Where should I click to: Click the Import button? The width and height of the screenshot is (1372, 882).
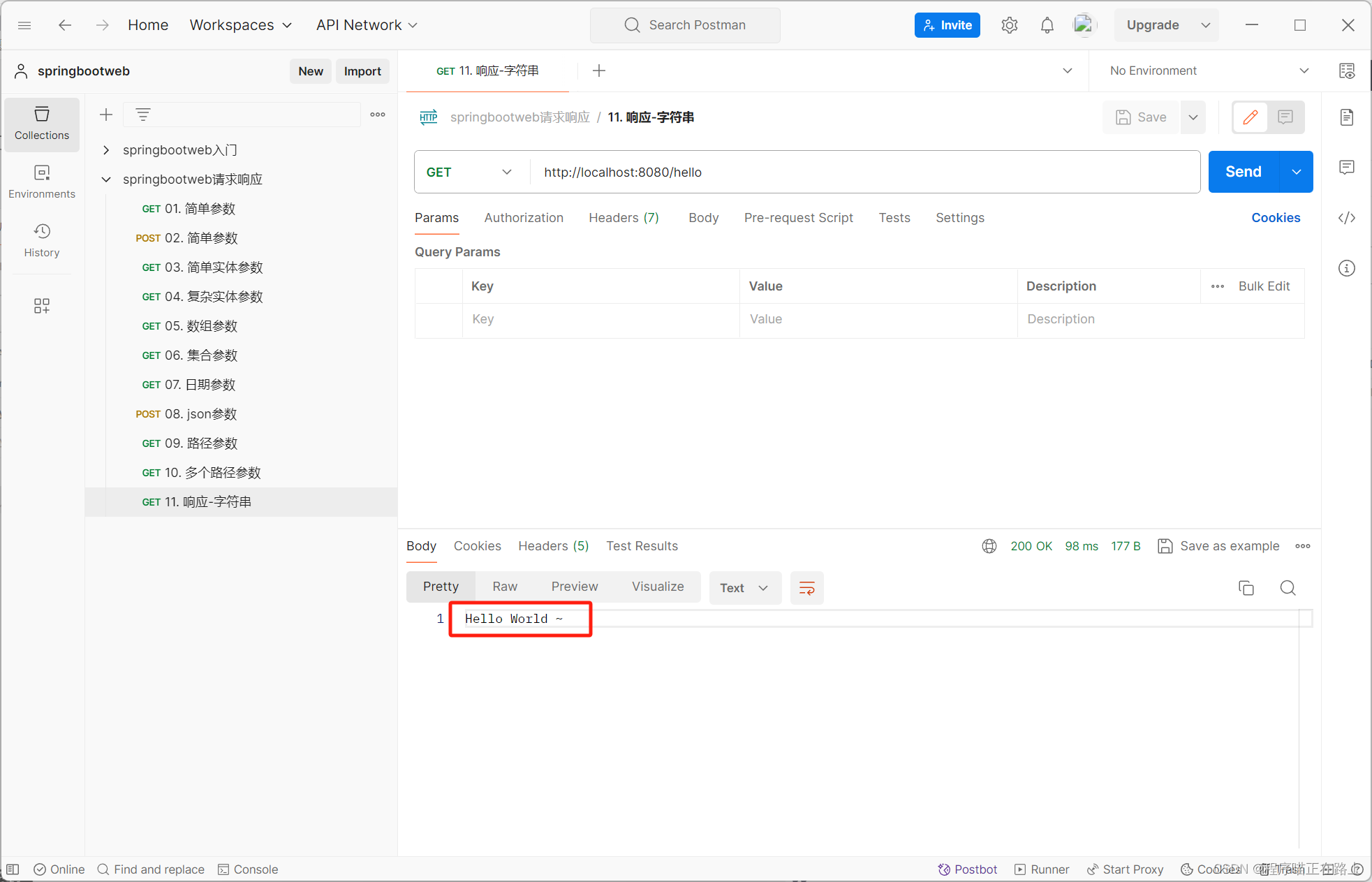362,71
